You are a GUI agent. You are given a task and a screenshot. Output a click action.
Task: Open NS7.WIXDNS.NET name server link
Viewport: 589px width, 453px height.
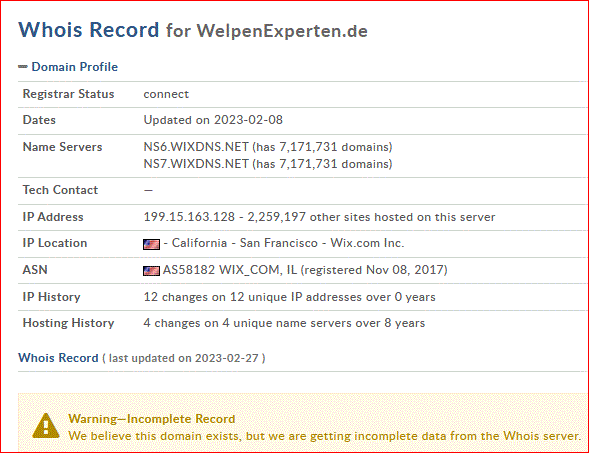pos(196,164)
